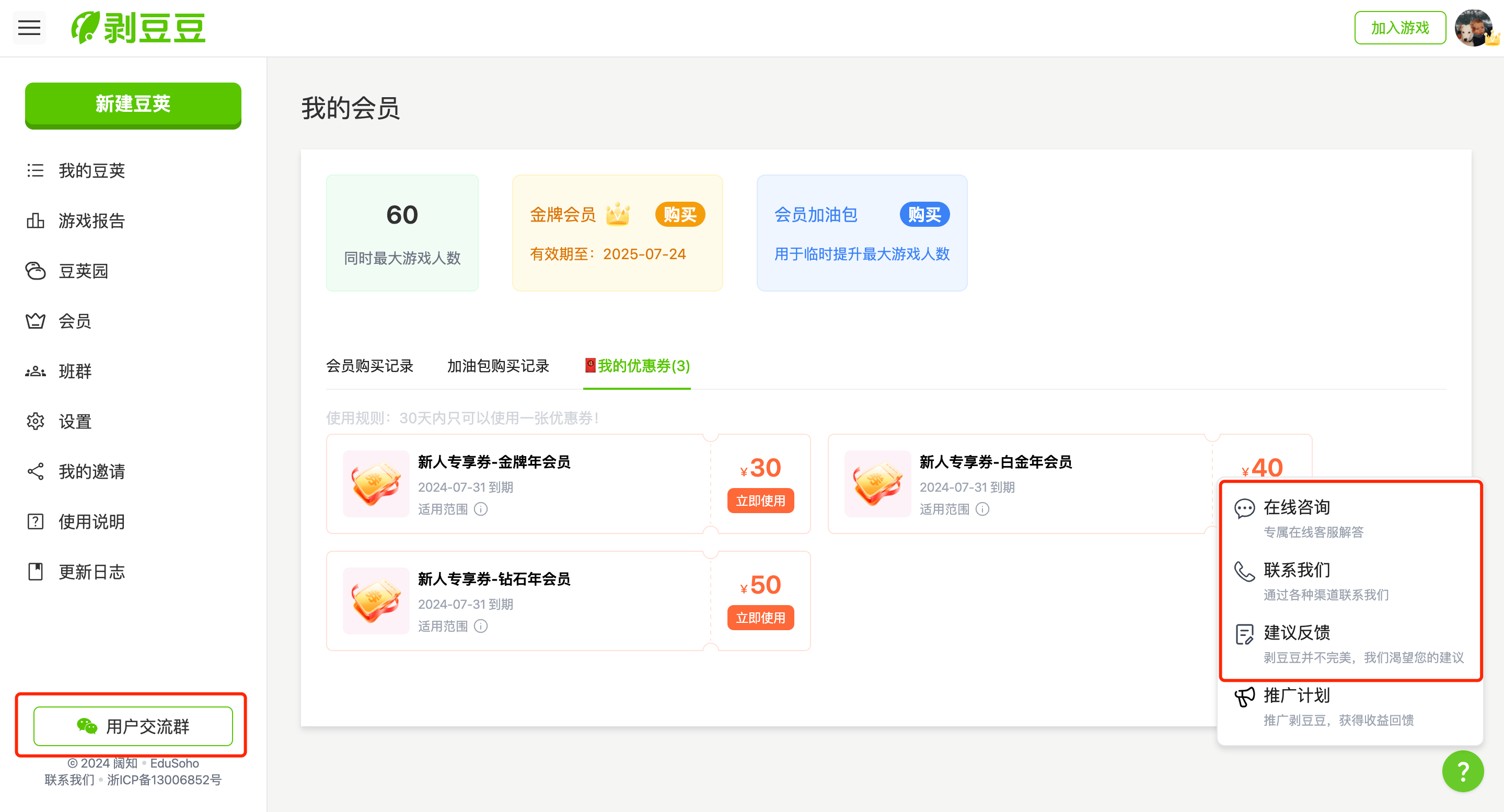Screen dimensions: 1504x812
Task: Click the cloud icon beside 豆荚园
Action: (35, 270)
